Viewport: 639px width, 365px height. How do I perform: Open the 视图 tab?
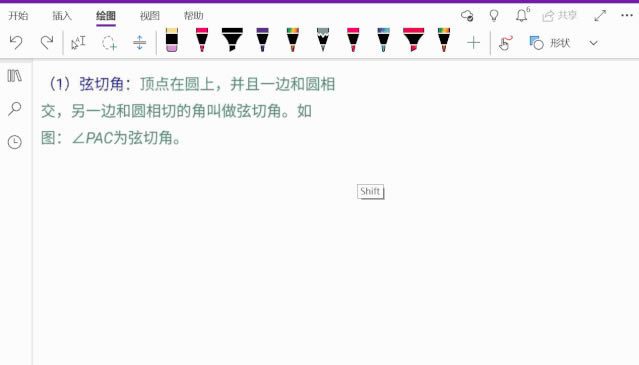coord(150,15)
